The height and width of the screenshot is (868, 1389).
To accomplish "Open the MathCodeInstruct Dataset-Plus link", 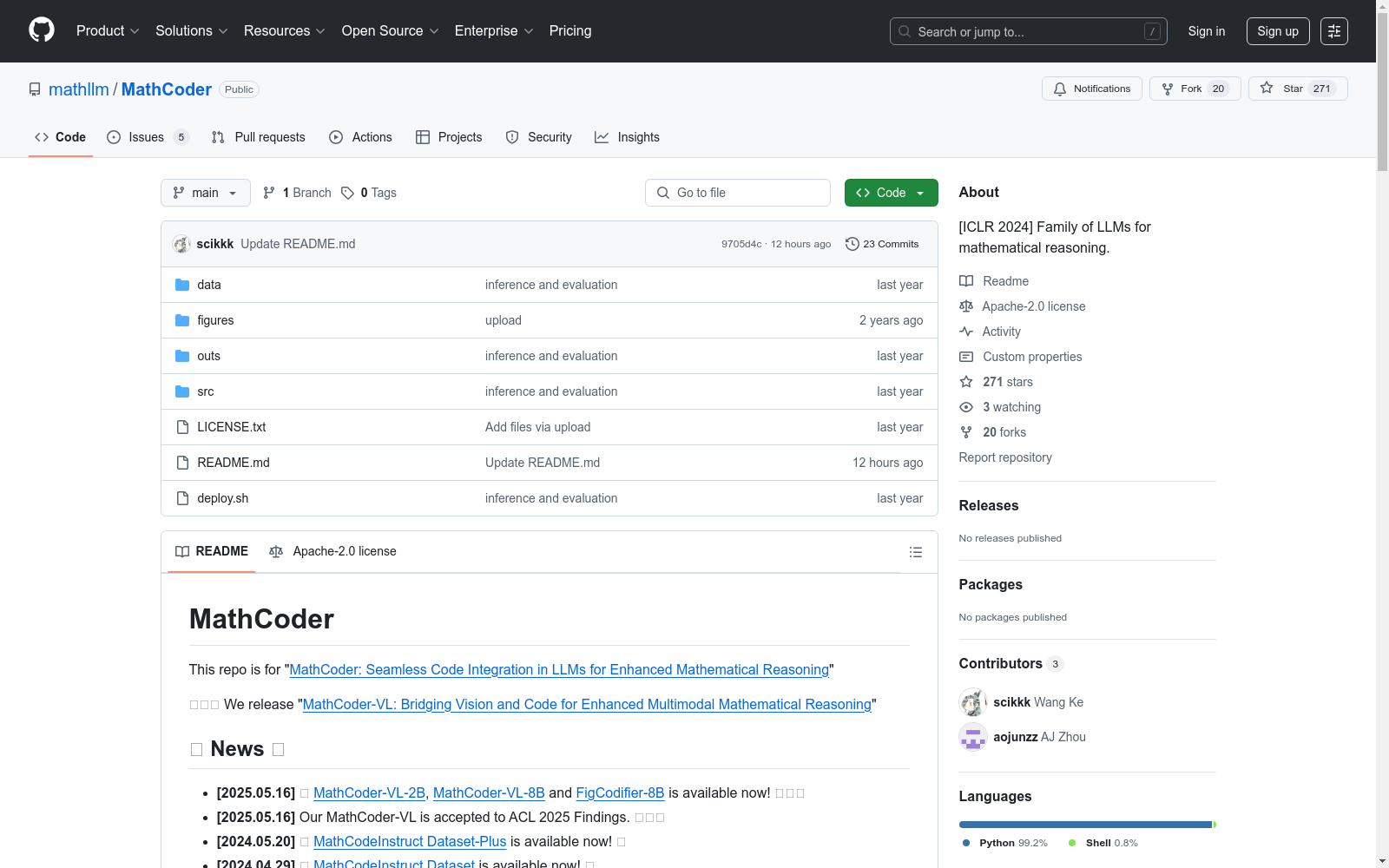I will [410, 841].
